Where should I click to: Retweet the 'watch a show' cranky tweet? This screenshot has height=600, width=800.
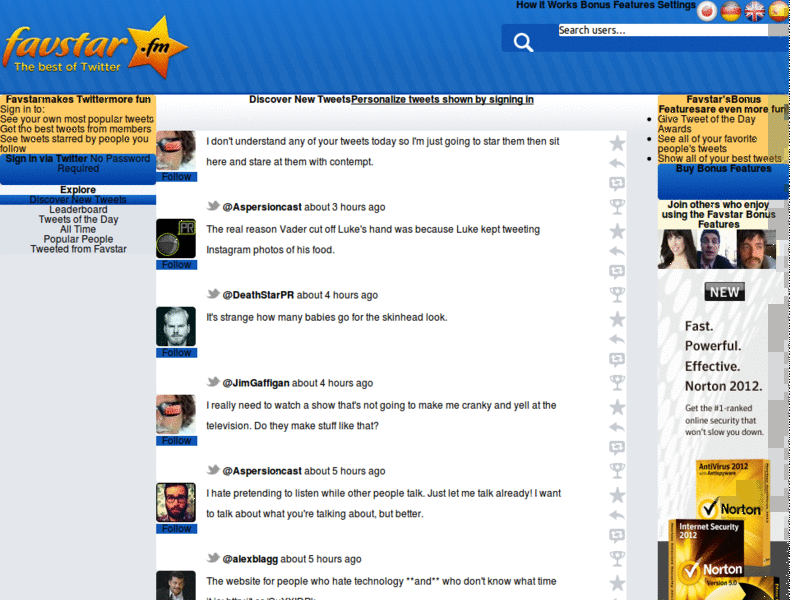617,447
